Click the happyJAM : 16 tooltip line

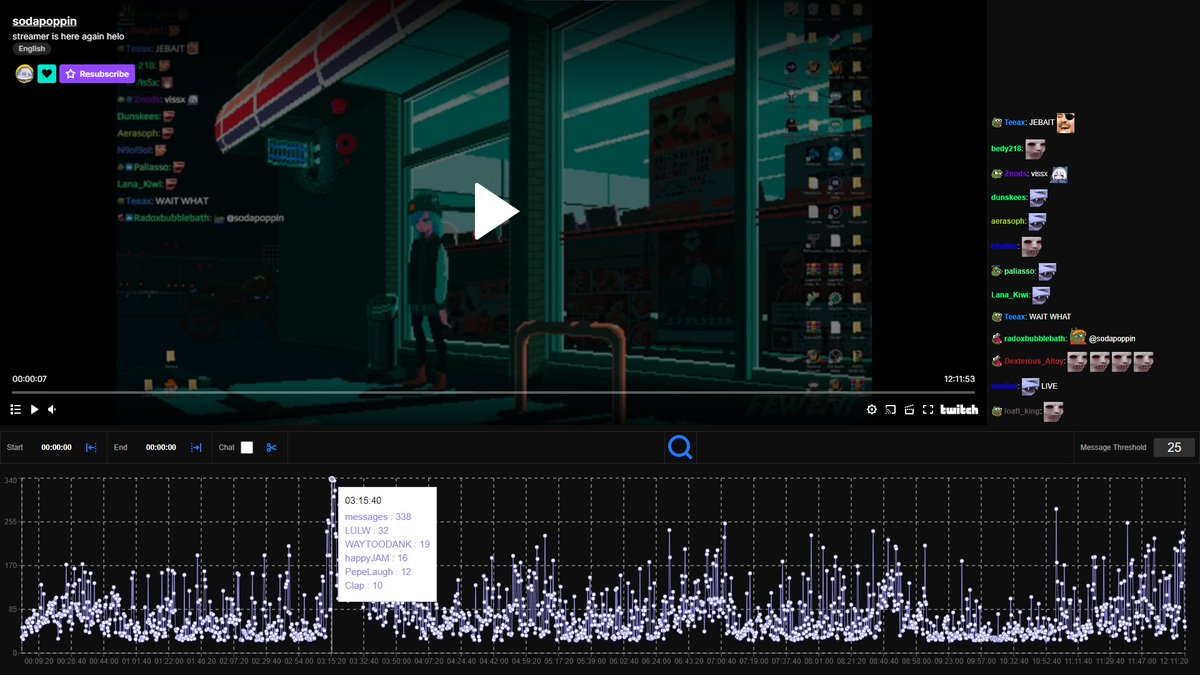click(x=376, y=558)
